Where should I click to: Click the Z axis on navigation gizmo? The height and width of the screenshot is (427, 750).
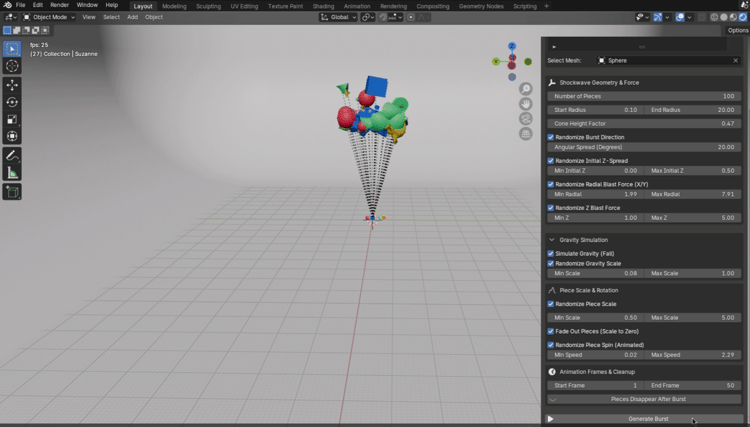pos(512,46)
